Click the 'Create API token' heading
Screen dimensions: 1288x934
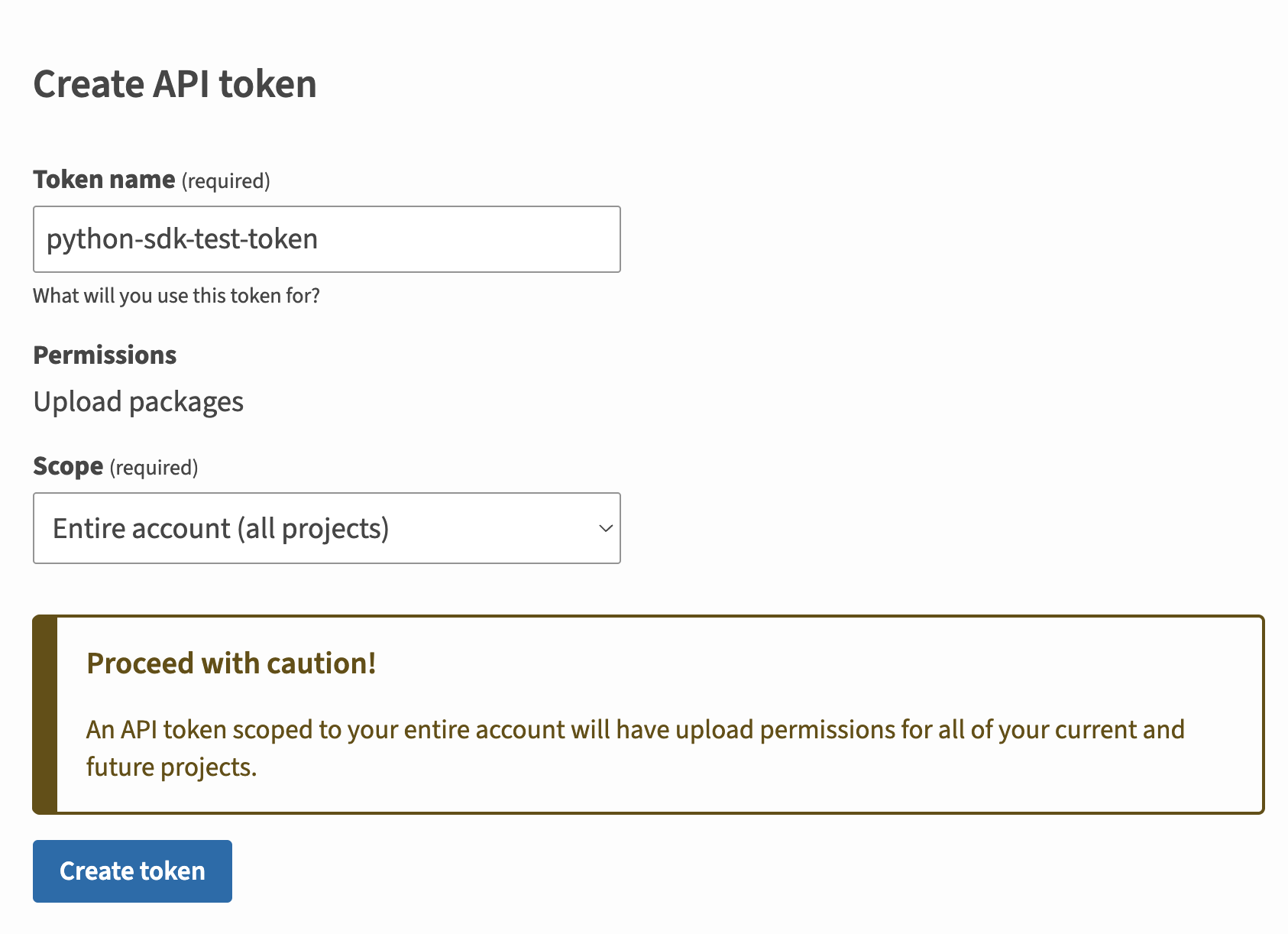click(x=174, y=84)
